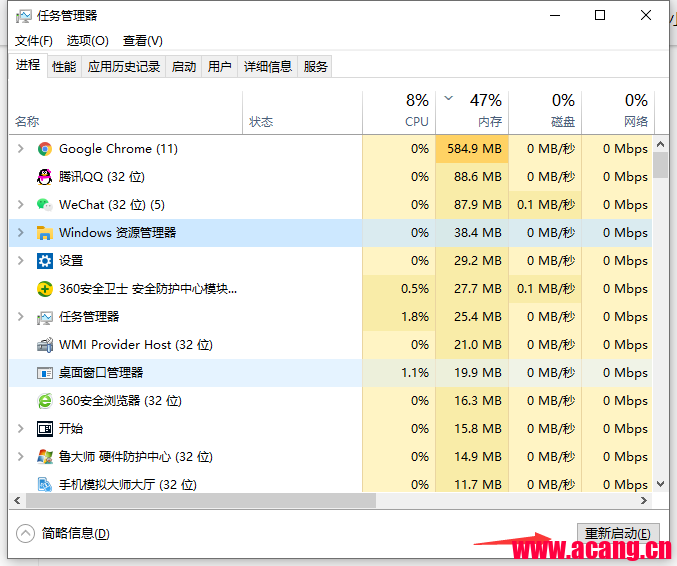677x566 pixels.
Task: Sort by the 磁盘 column header
Action: (545, 113)
